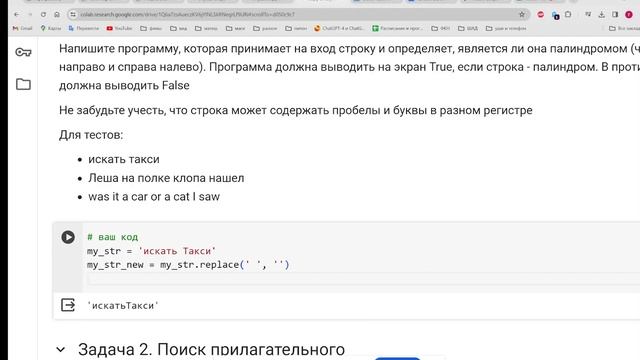Open the Переводчик translate bookmark

[84, 28]
